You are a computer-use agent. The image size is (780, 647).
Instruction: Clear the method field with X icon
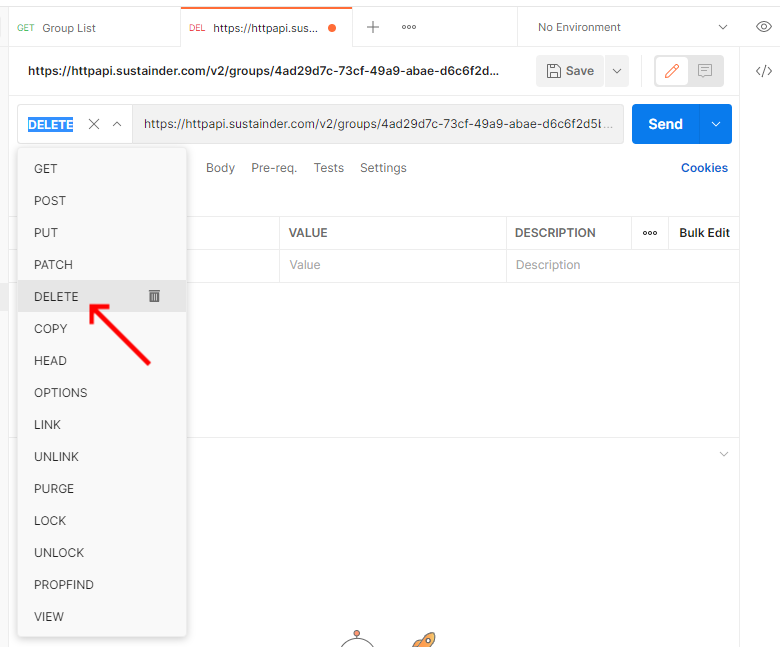94,124
